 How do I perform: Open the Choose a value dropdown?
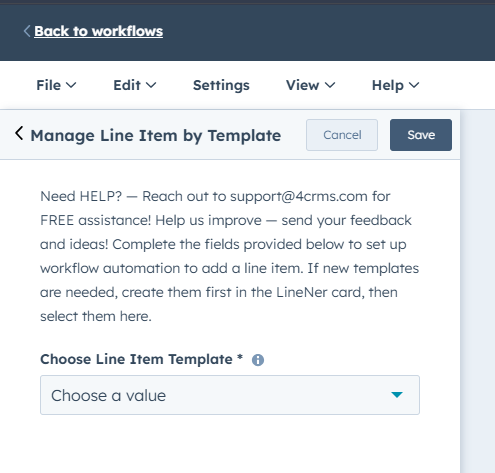(230, 395)
